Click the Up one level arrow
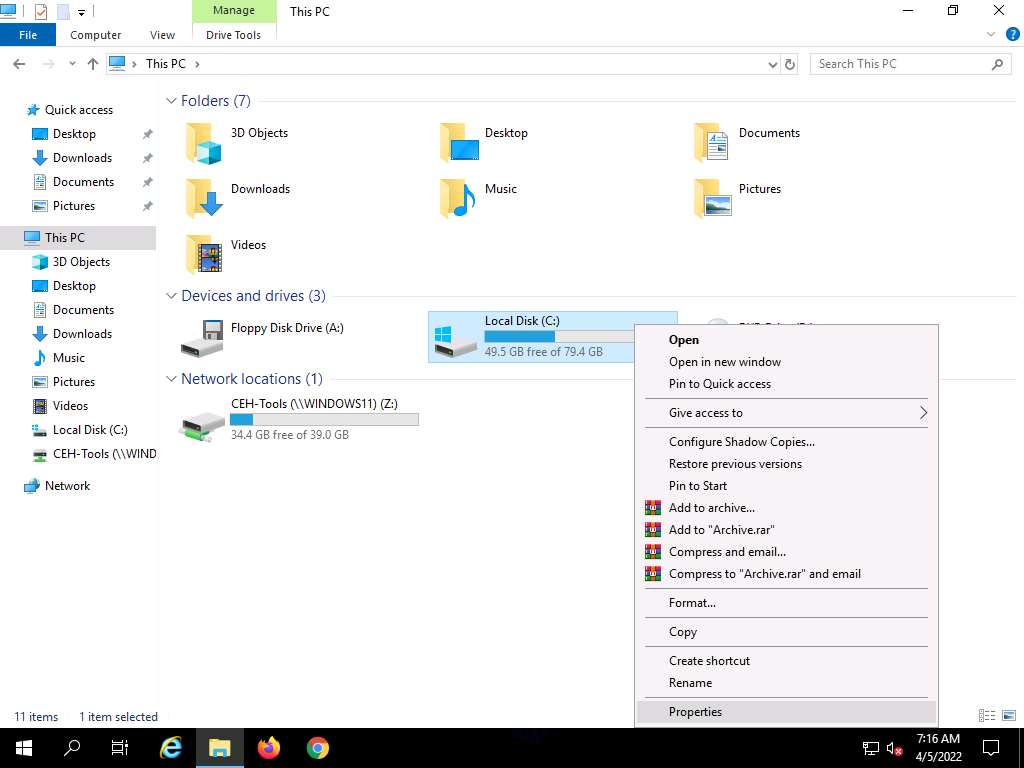This screenshot has height=768, width=1024. [x=93, y=64]
